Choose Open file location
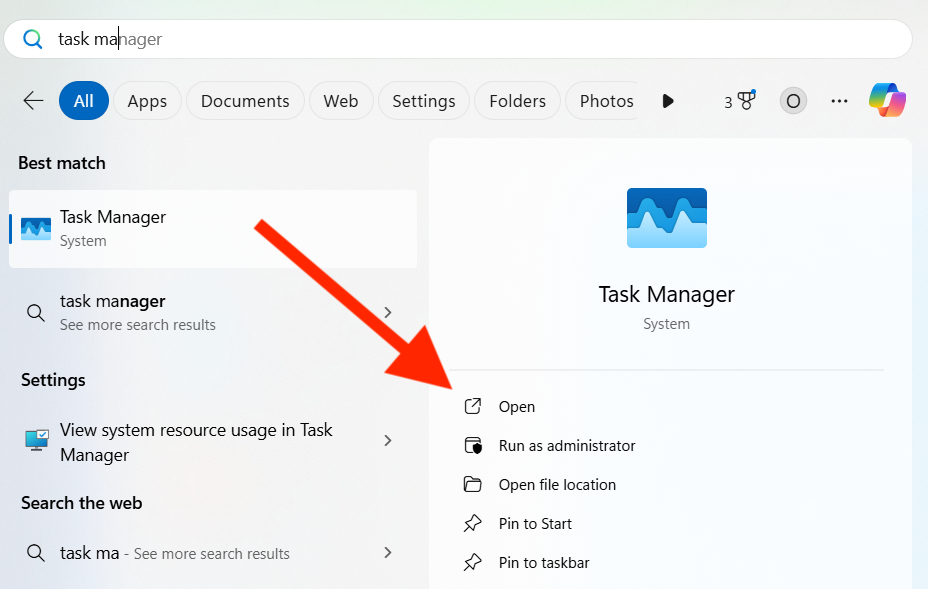 pyautogui.click(x=557, y=485)
